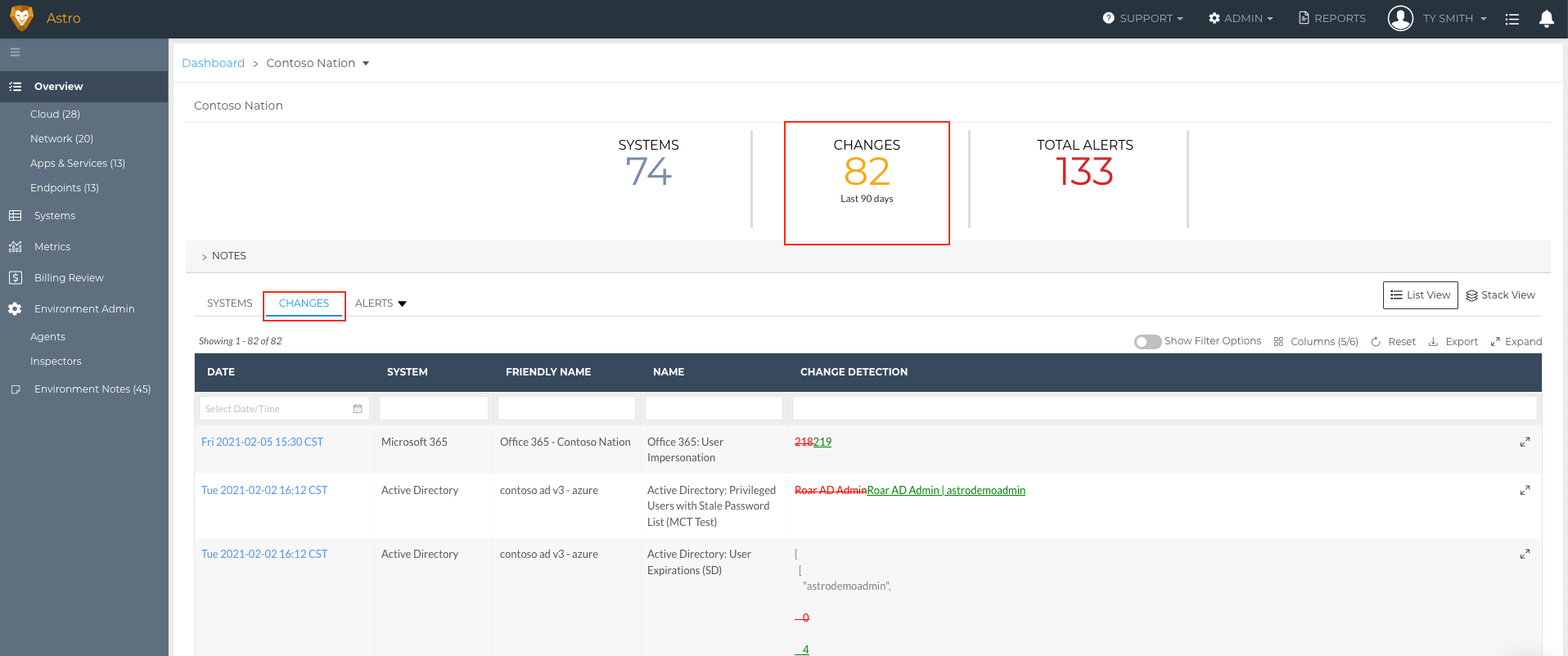Expand the Privileged Users Stale Password row
Viewport: 1568px width, 656px height.
1525,490
